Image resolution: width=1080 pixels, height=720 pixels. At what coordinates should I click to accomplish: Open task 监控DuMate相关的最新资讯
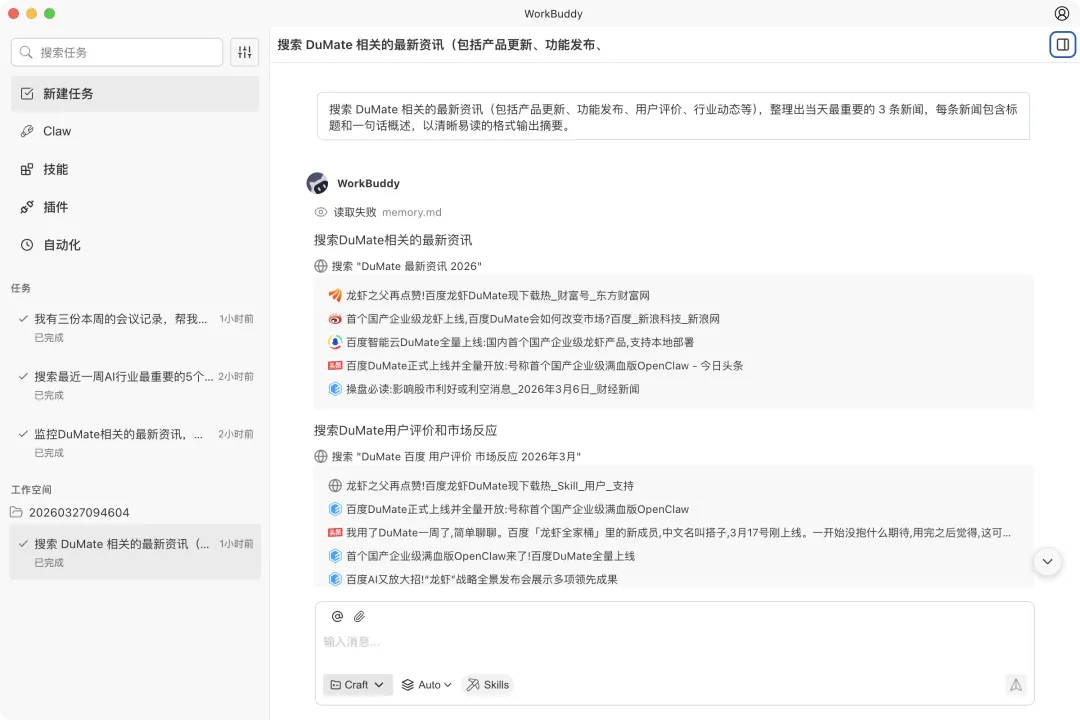click(x=135, y=442)
